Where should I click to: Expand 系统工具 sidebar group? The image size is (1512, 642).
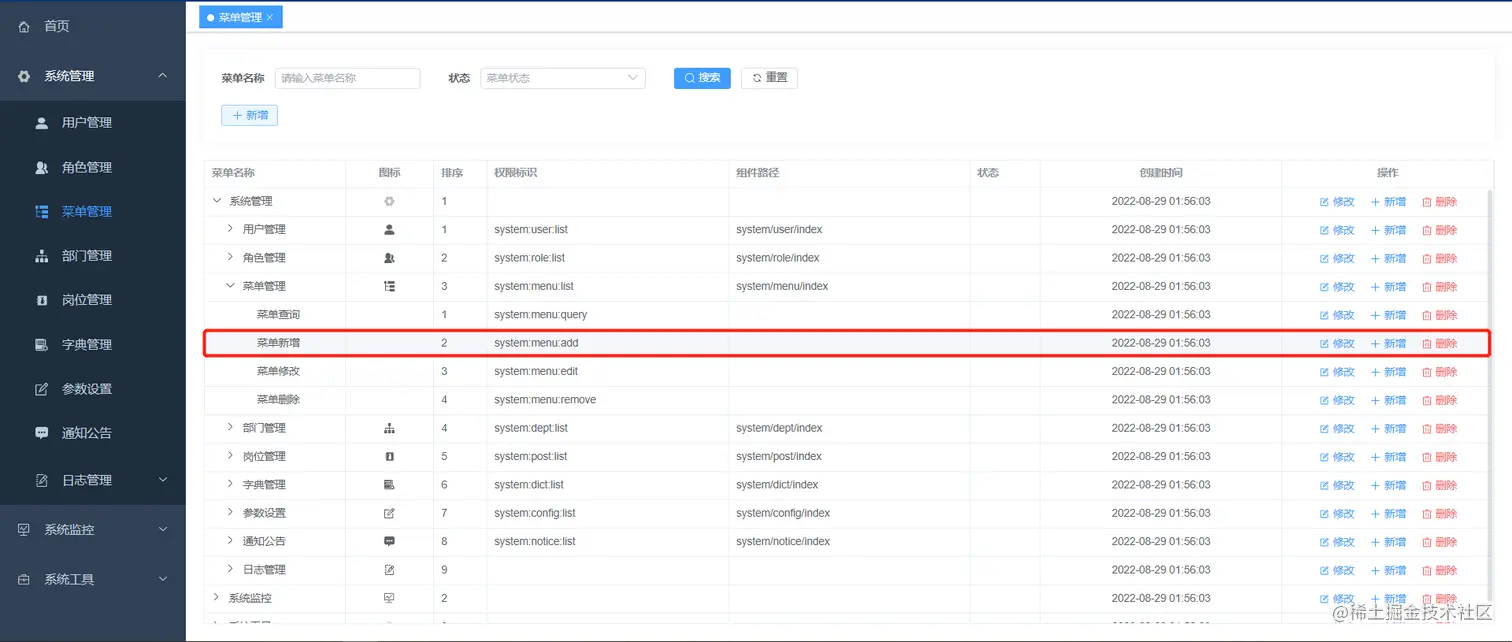pyautogui.click(x=92, y=579)
